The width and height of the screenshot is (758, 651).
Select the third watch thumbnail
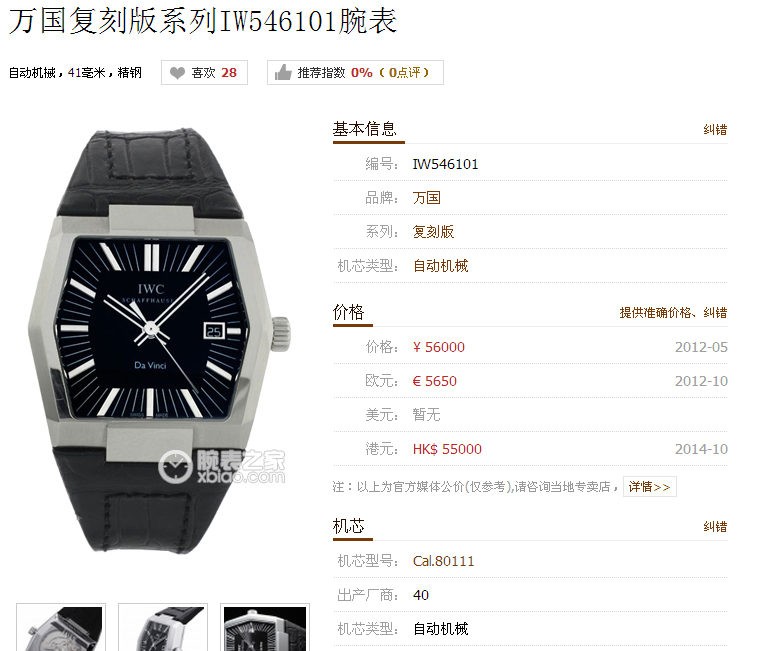pos(265,627)
